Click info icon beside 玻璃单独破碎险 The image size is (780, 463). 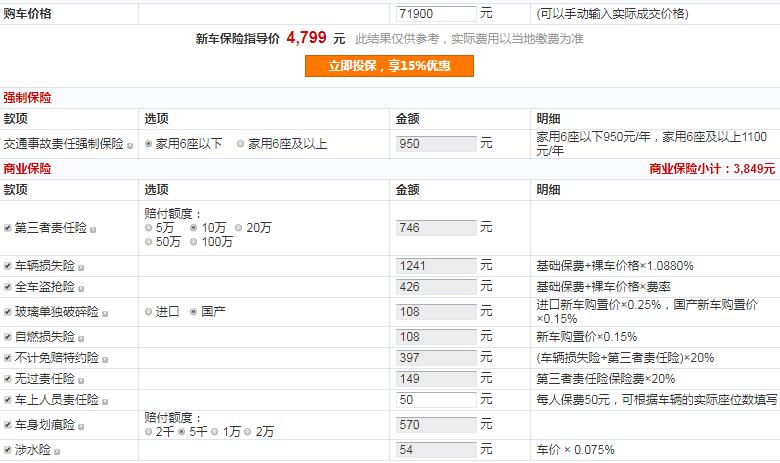(105, 314)
